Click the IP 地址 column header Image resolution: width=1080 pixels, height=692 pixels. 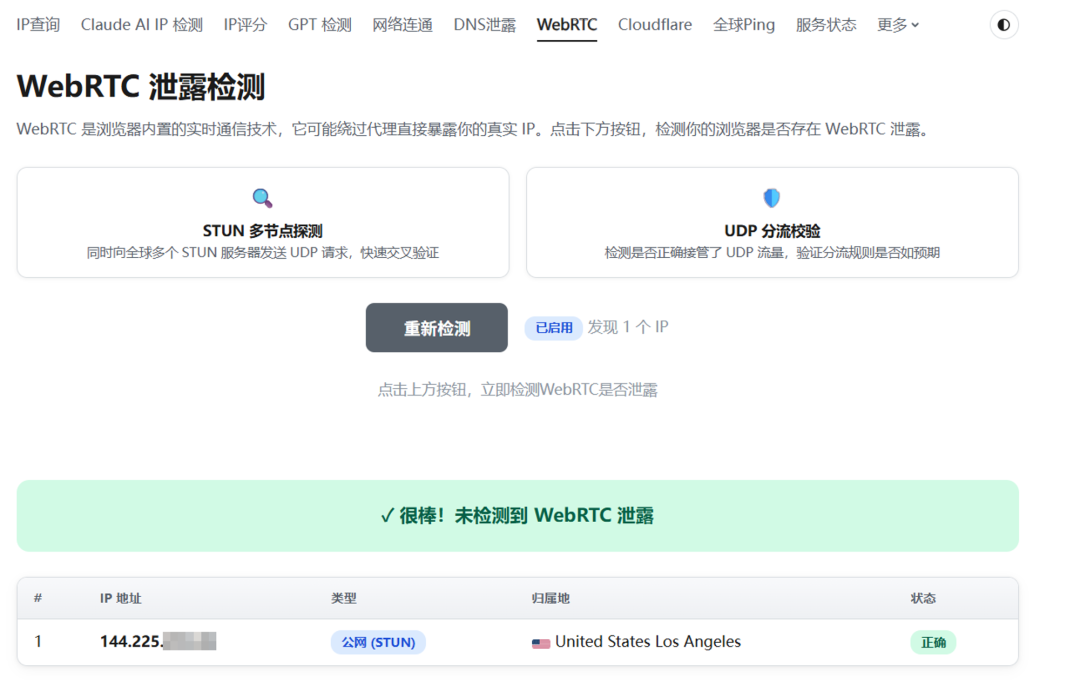[121, 598]
